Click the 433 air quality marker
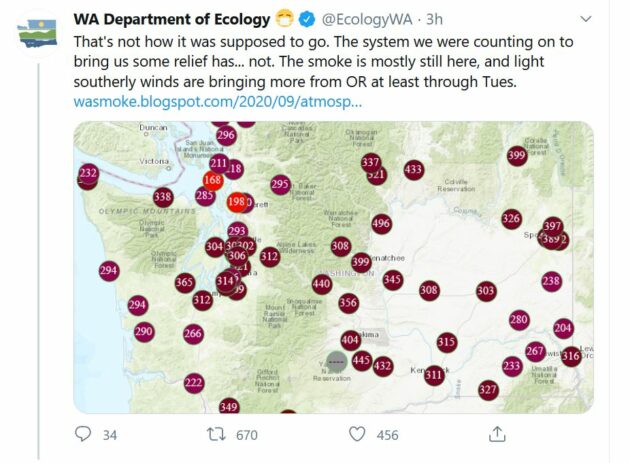 coord(414,169)
